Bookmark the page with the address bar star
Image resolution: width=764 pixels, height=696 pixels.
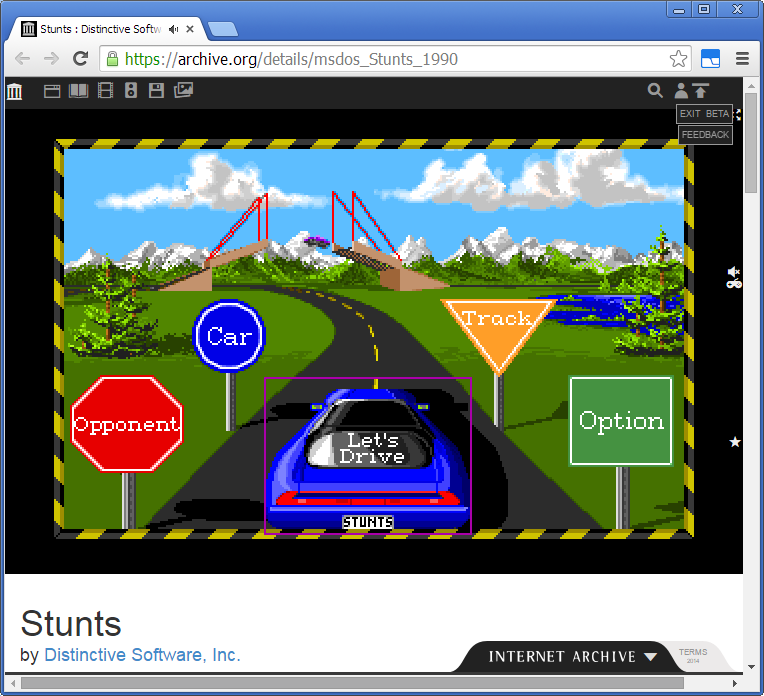678,59
